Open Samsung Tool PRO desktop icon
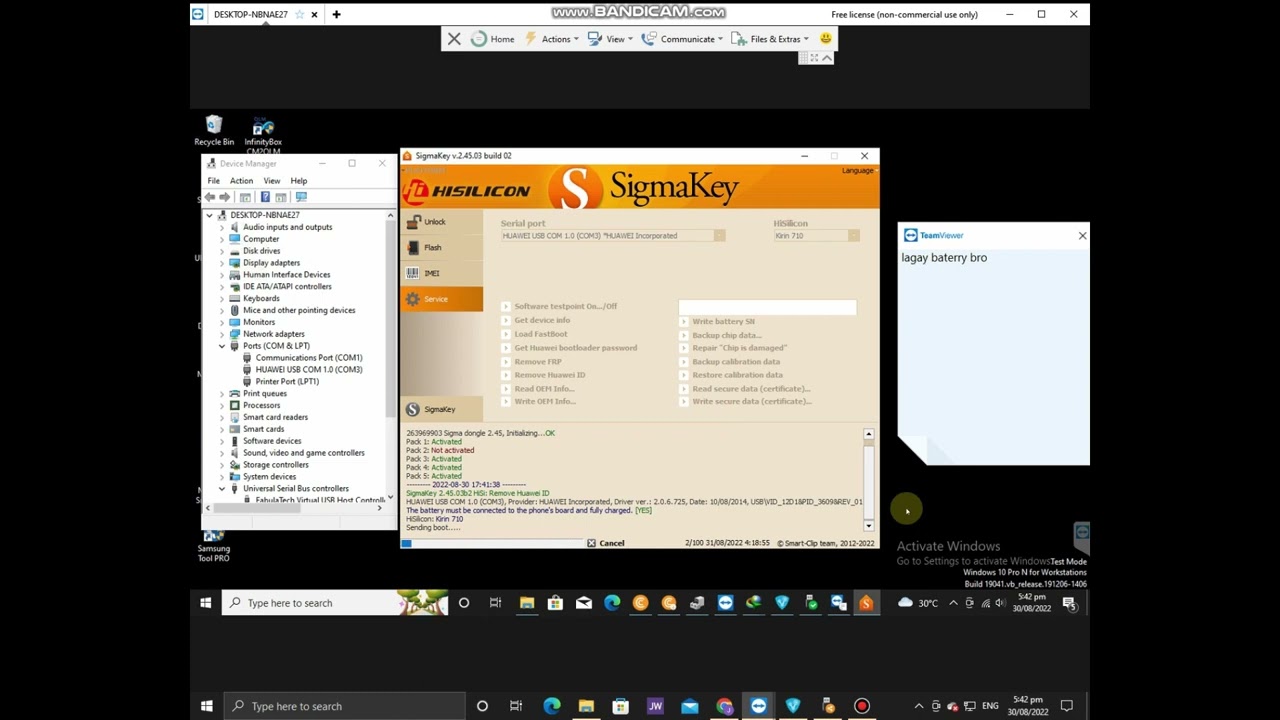 [x=213, y=545]
